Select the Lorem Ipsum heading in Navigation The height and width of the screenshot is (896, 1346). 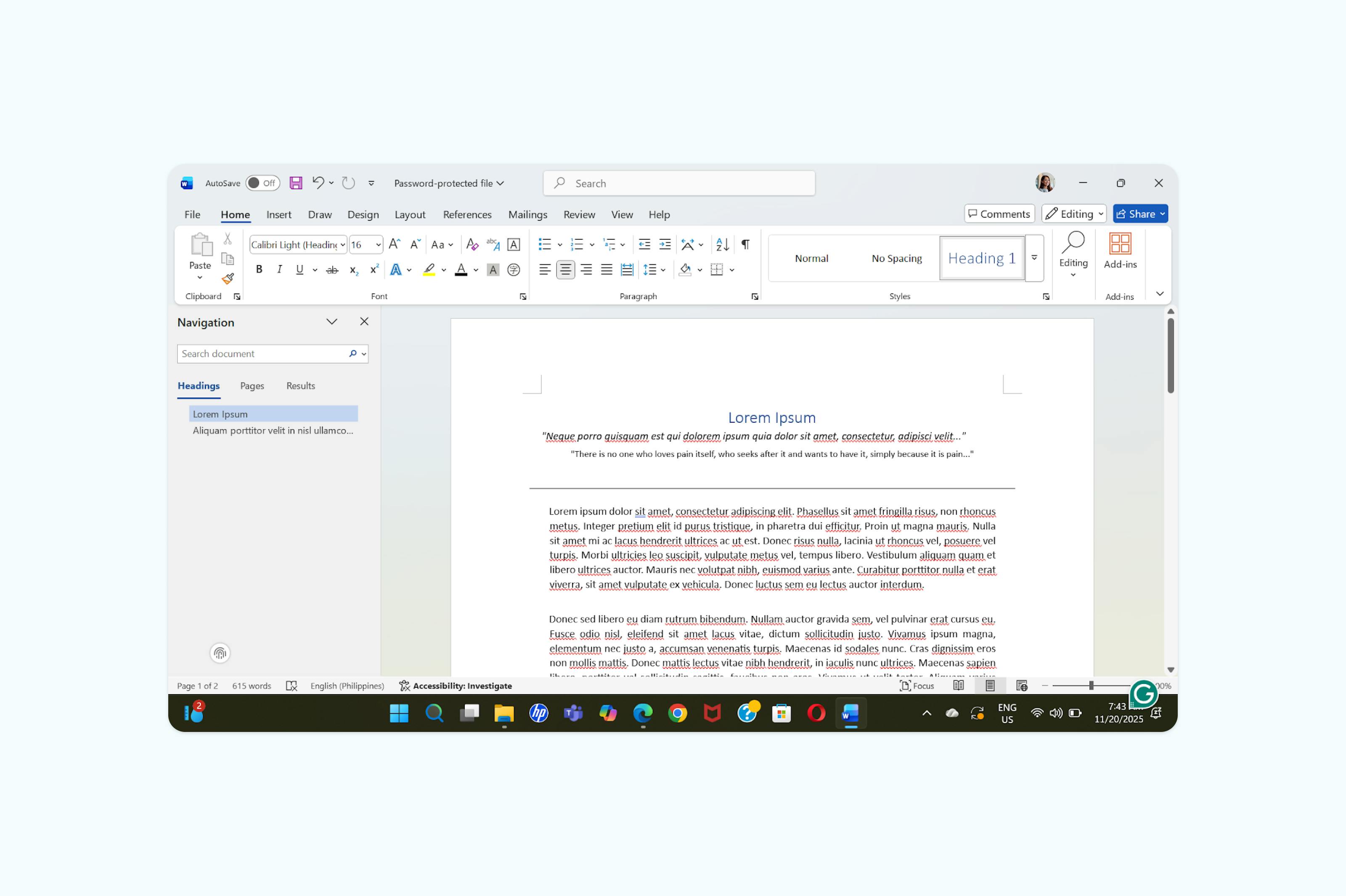[x=220, y=413]
